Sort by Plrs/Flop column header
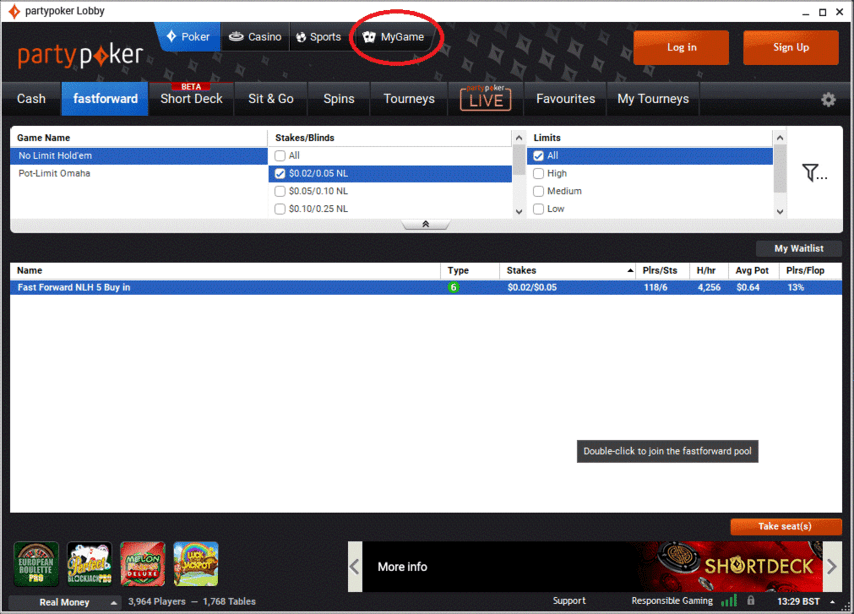The width and height of the screenshot is (854, 614). point(810,271)
